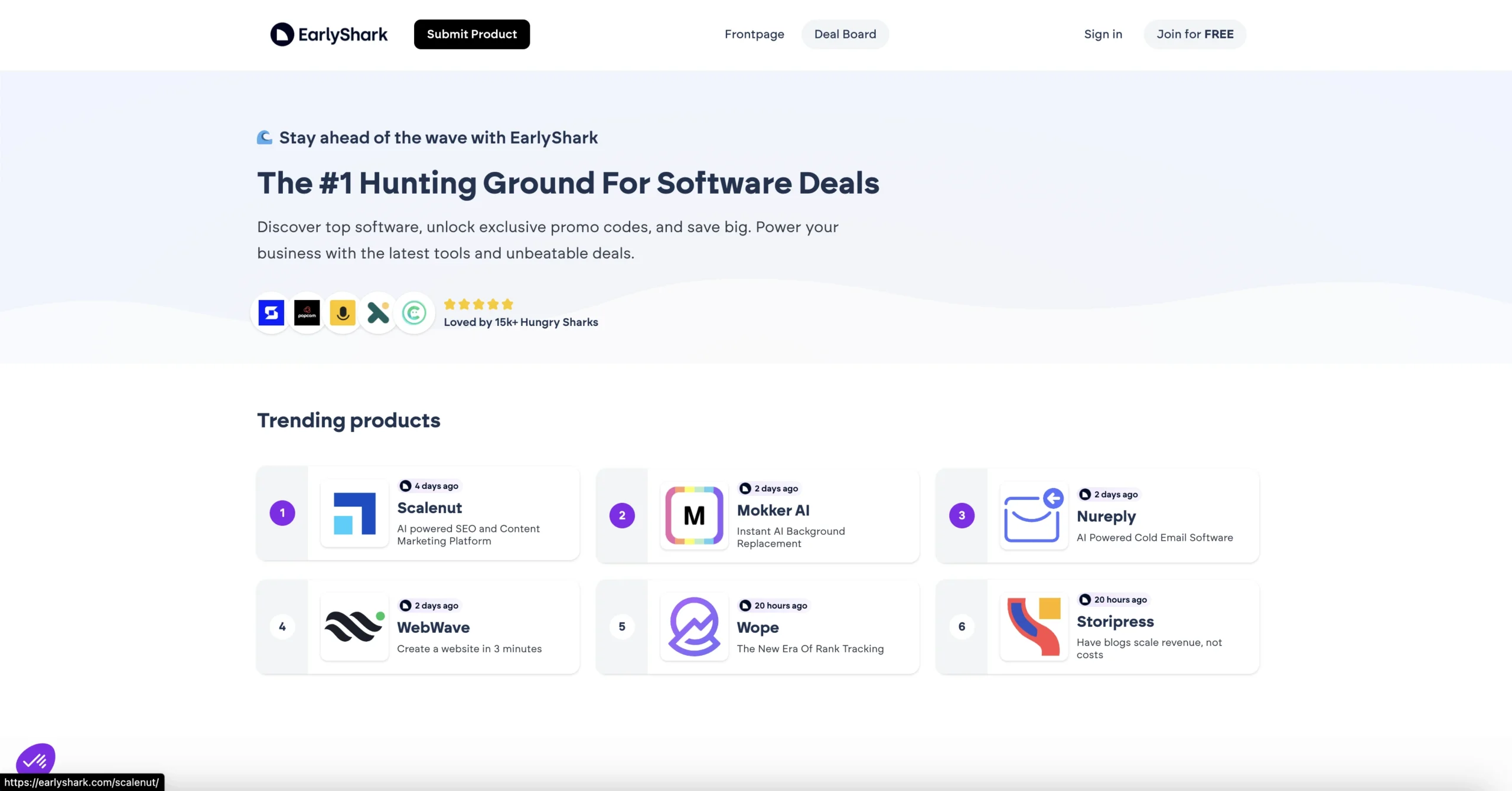Click '2 days ago' tag on Mokker AI

pyautogui.click(x=769, y=488)
